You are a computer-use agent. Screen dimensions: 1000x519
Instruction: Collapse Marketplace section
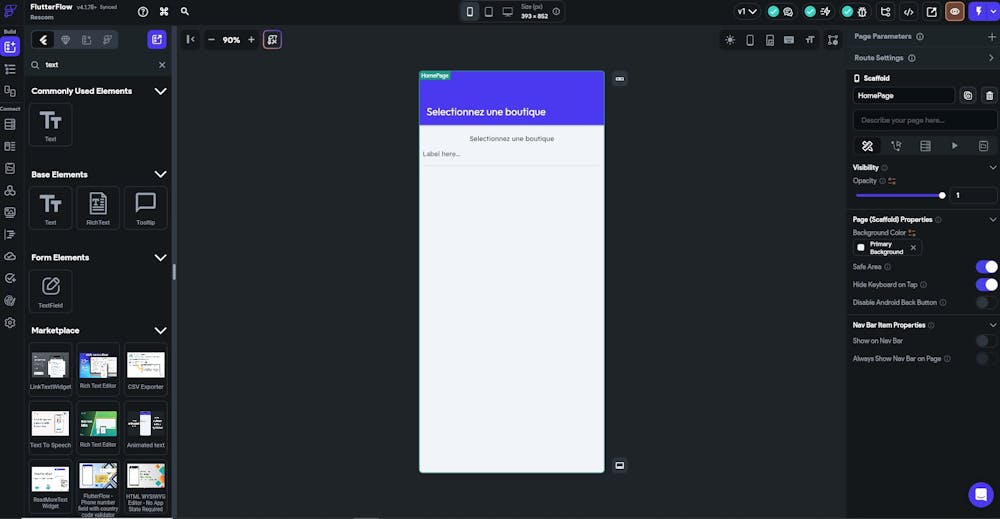[161, 330]
